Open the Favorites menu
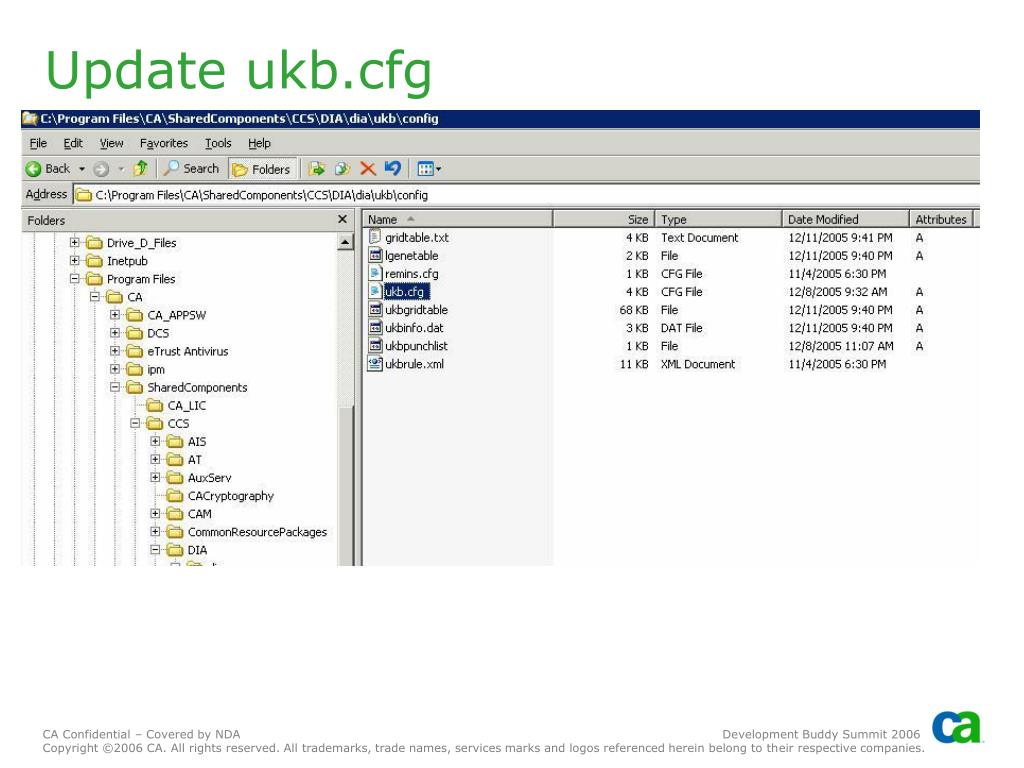Image resolution: width=1024 pixels, height=768 pixels. [x=164, y=143]
